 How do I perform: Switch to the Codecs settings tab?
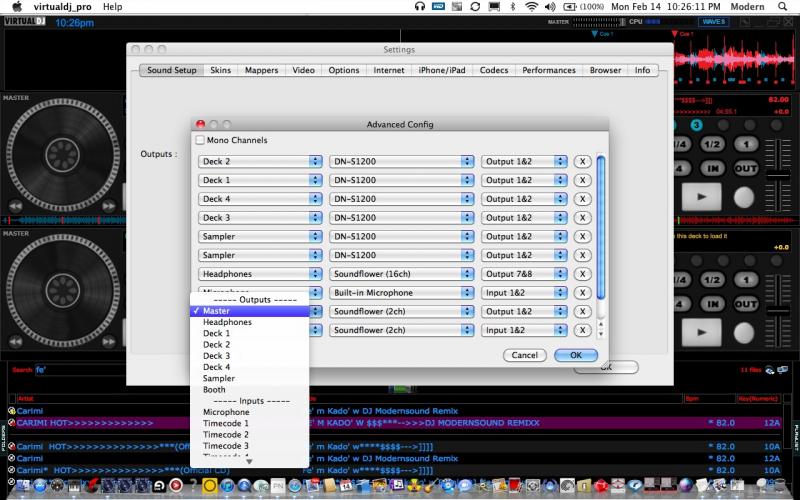point(494,70)
